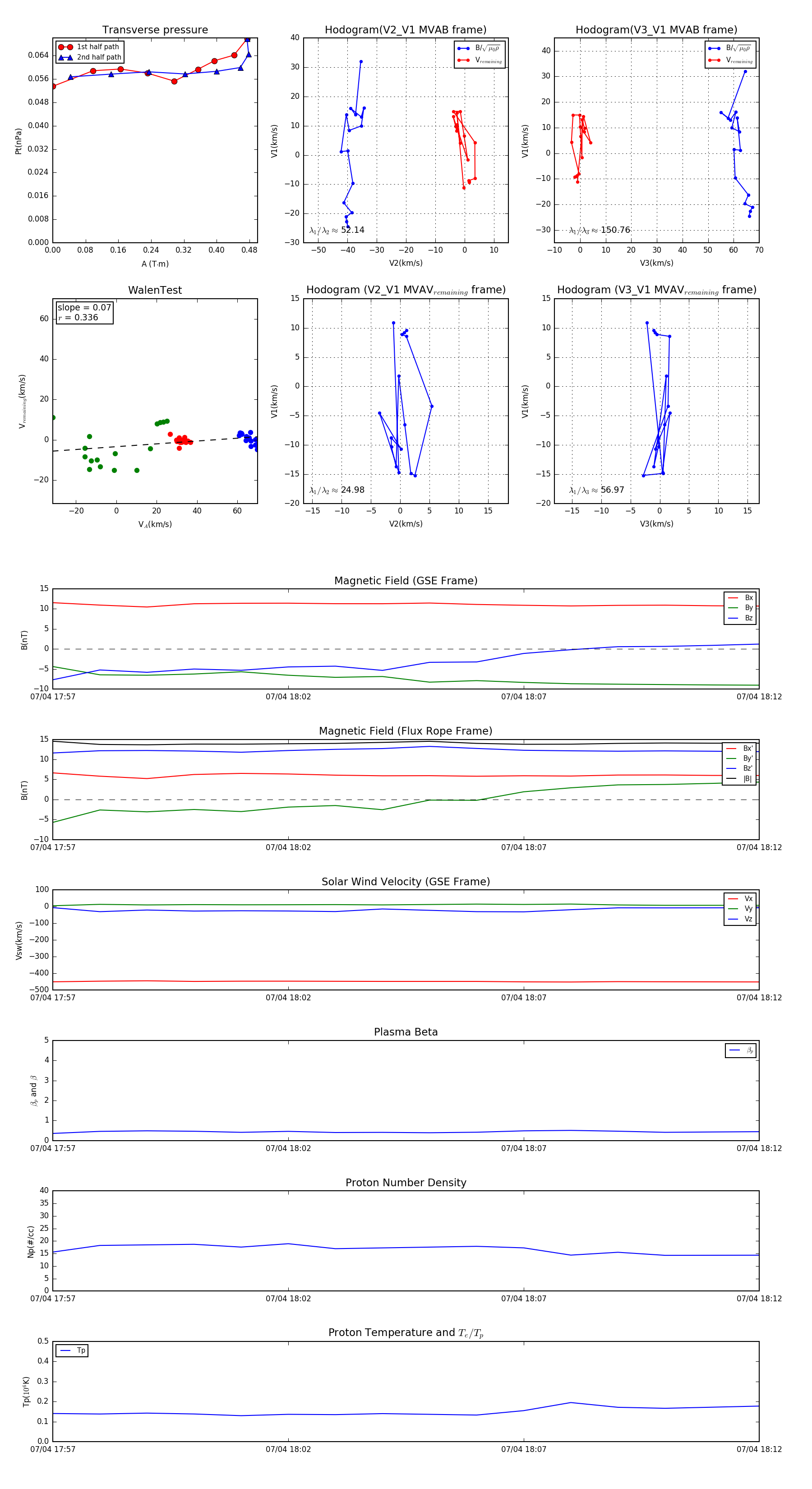This screenshot has width=812, height=1489.
Task: Click the "Solar Wind Velocity (GSE Frame)" title
Action: pyautogui.click(x=406, y=882)
